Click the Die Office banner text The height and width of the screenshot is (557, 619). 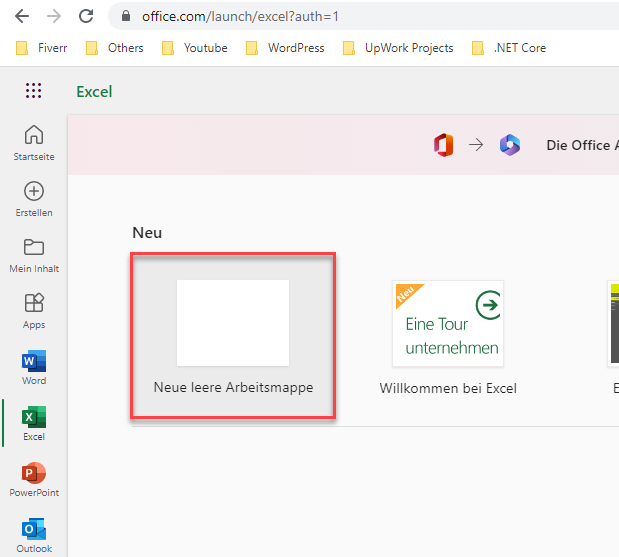pyautogui.click(x=582, y=145)
